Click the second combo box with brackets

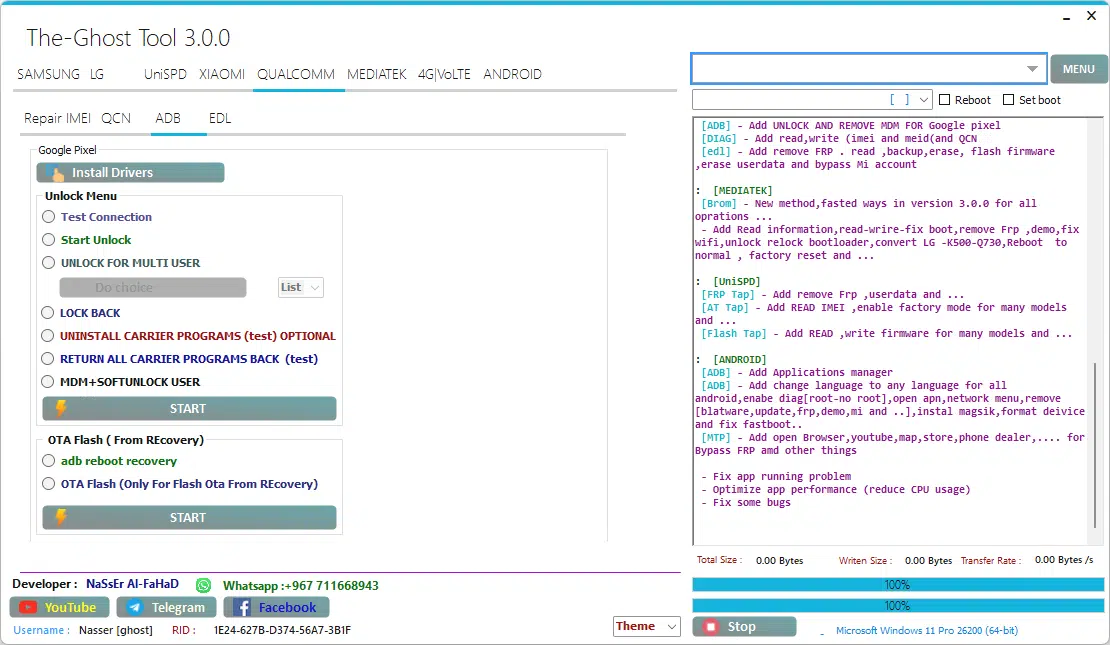[811, 100]
